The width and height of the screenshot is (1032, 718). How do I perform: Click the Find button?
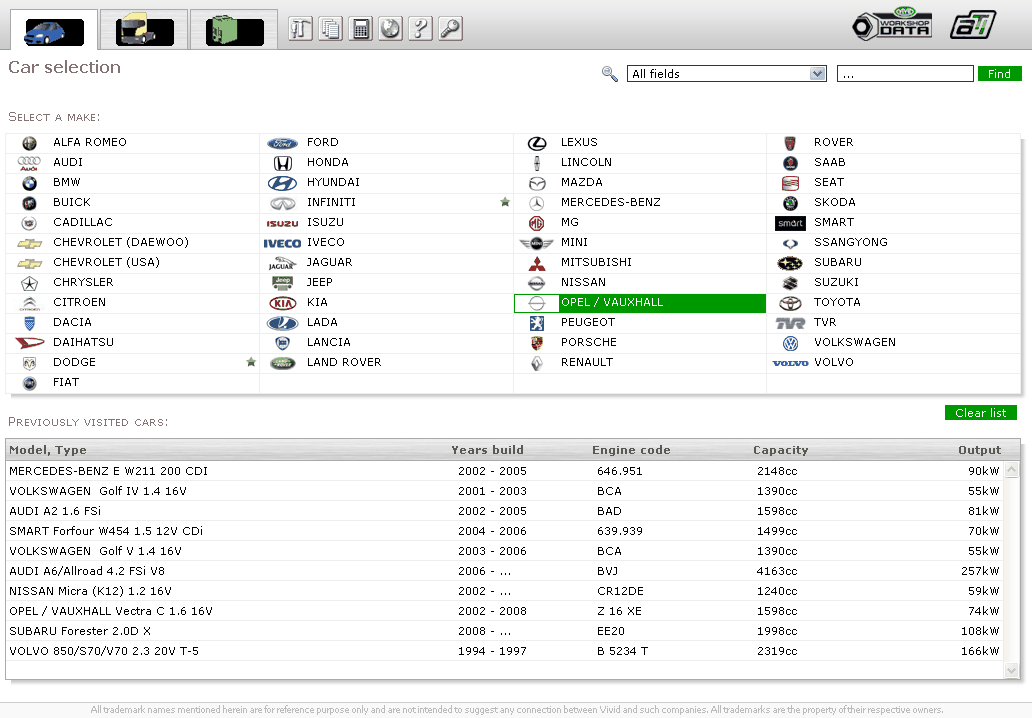999,74
